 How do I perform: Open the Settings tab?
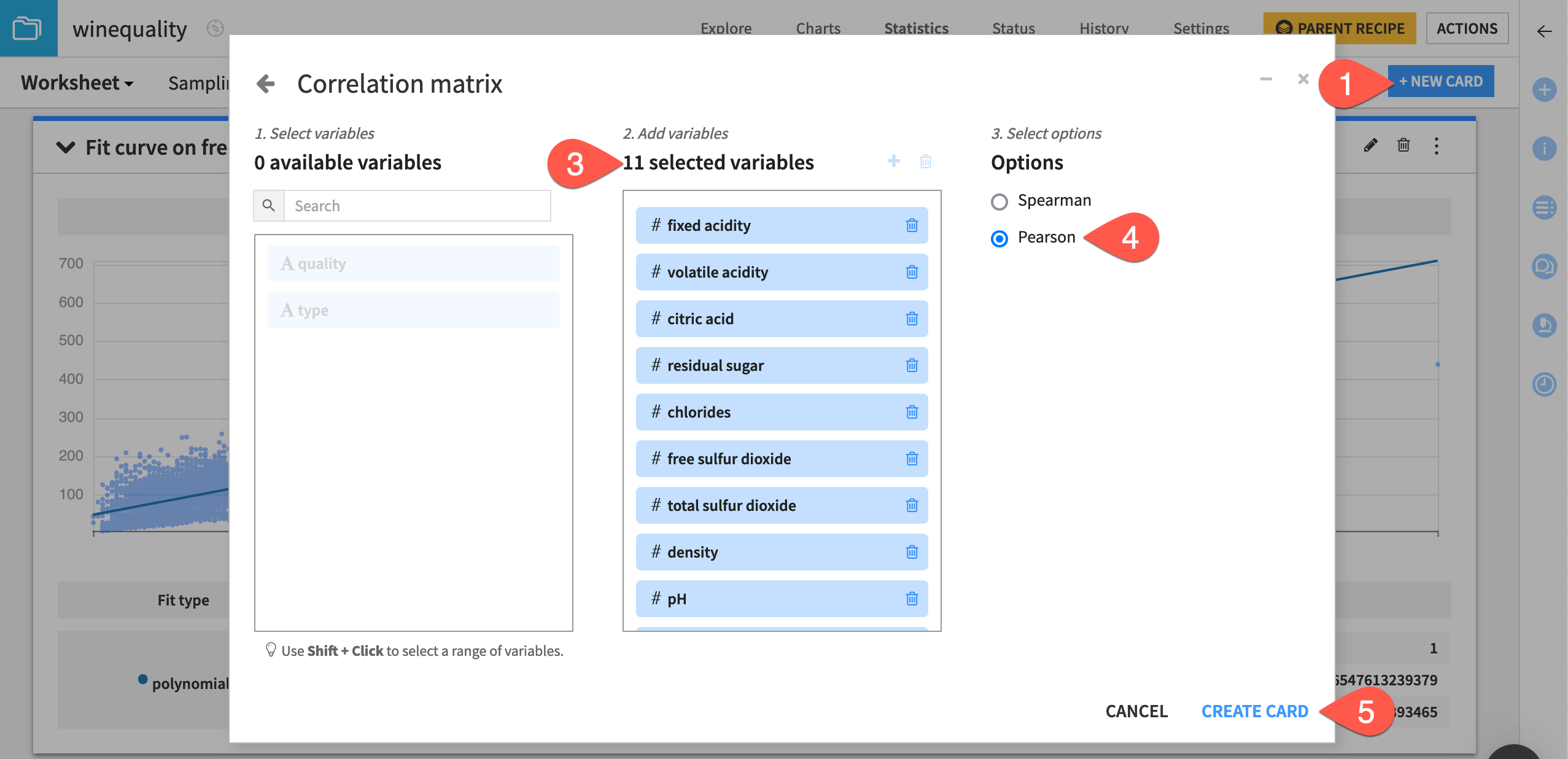[1201, 28]
